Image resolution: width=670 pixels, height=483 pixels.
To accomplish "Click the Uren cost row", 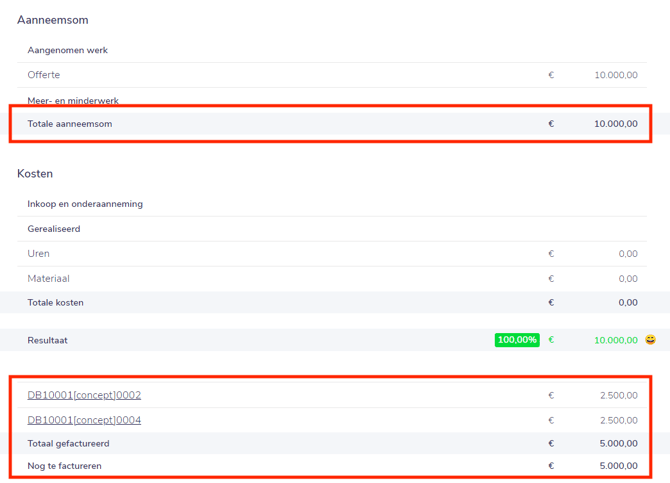I will coord(332,254).
